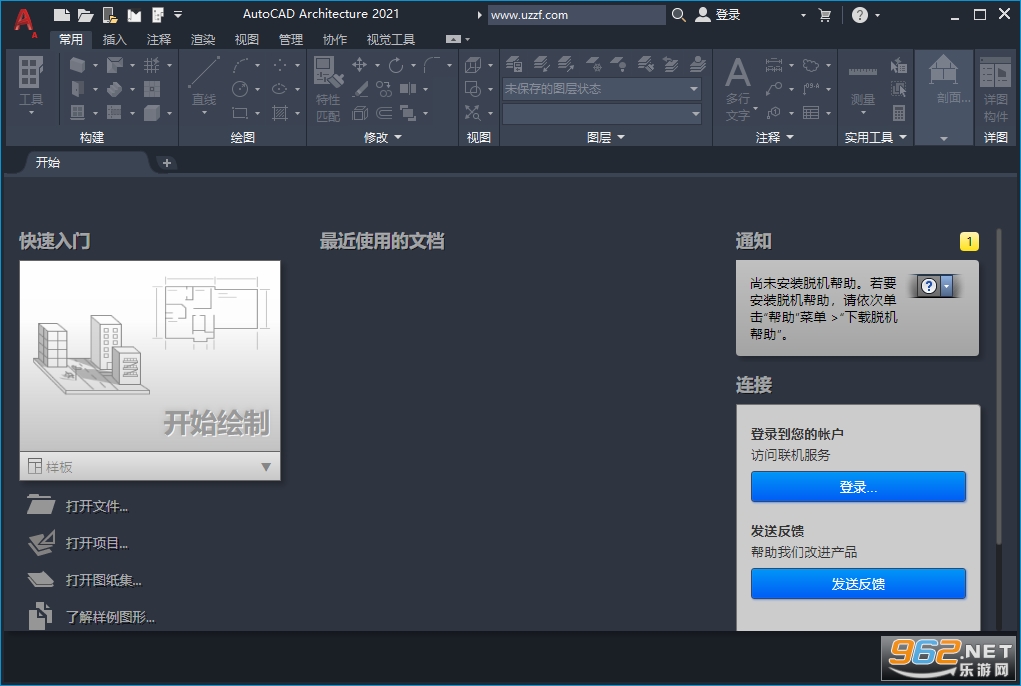This screenshot has width=1021, height=686.
Task: Open the empty layer dropdown below layer state
Action: [x=602, y=114]
